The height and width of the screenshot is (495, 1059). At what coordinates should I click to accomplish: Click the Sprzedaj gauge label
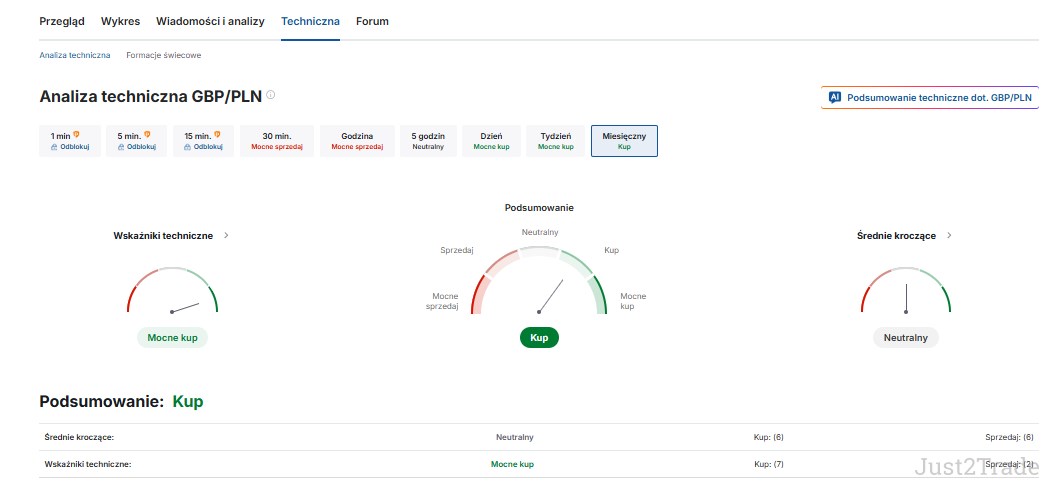pyautogui.click(x=457, y=250)
